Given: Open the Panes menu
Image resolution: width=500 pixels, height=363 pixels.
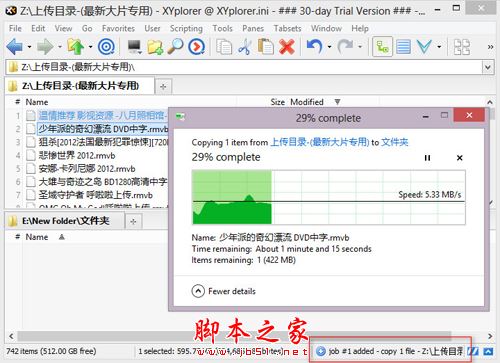Looking at the screenshot, I should [x=253, y=28].
